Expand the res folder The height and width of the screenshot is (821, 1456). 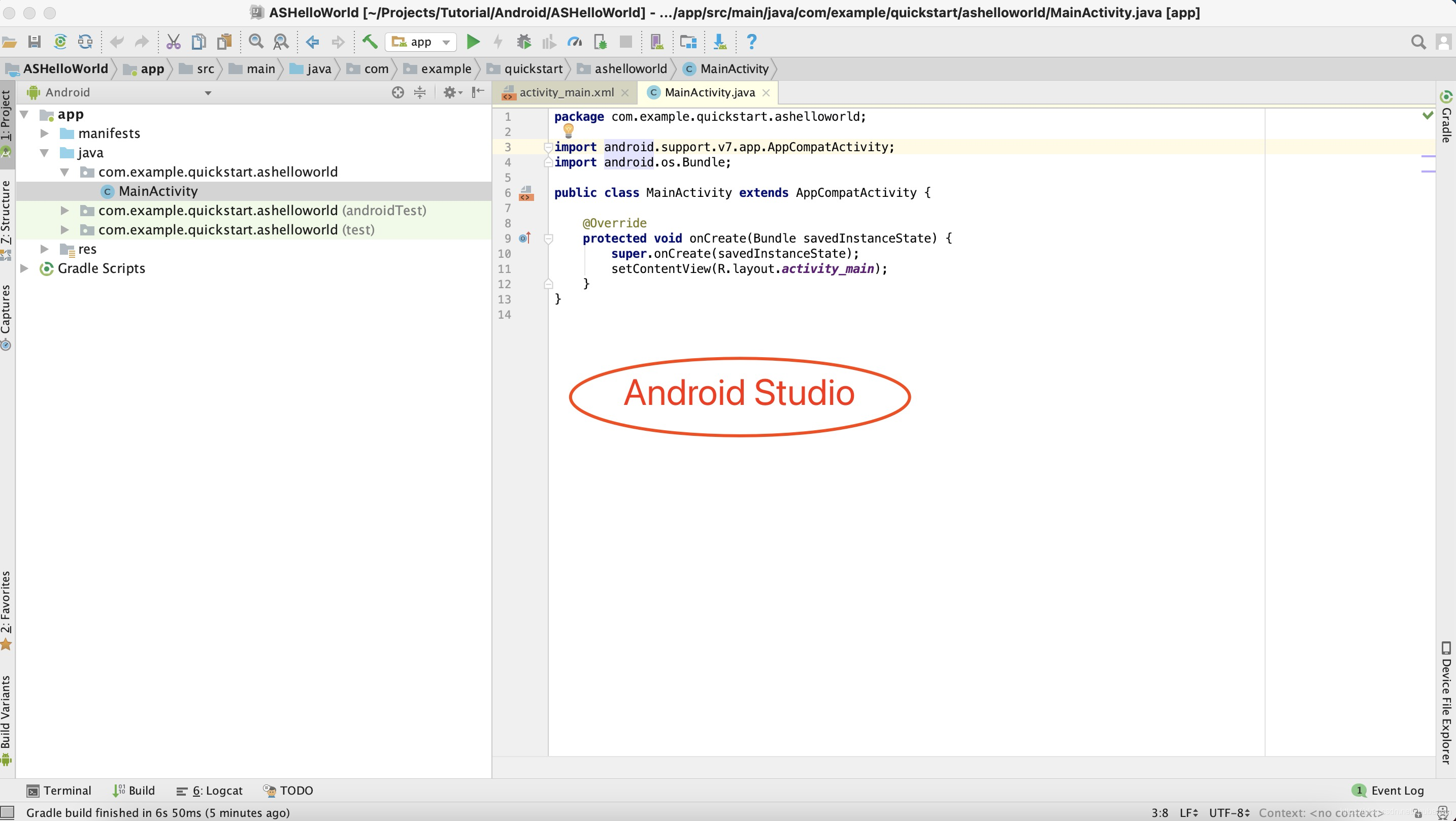[x=44, y=249]
